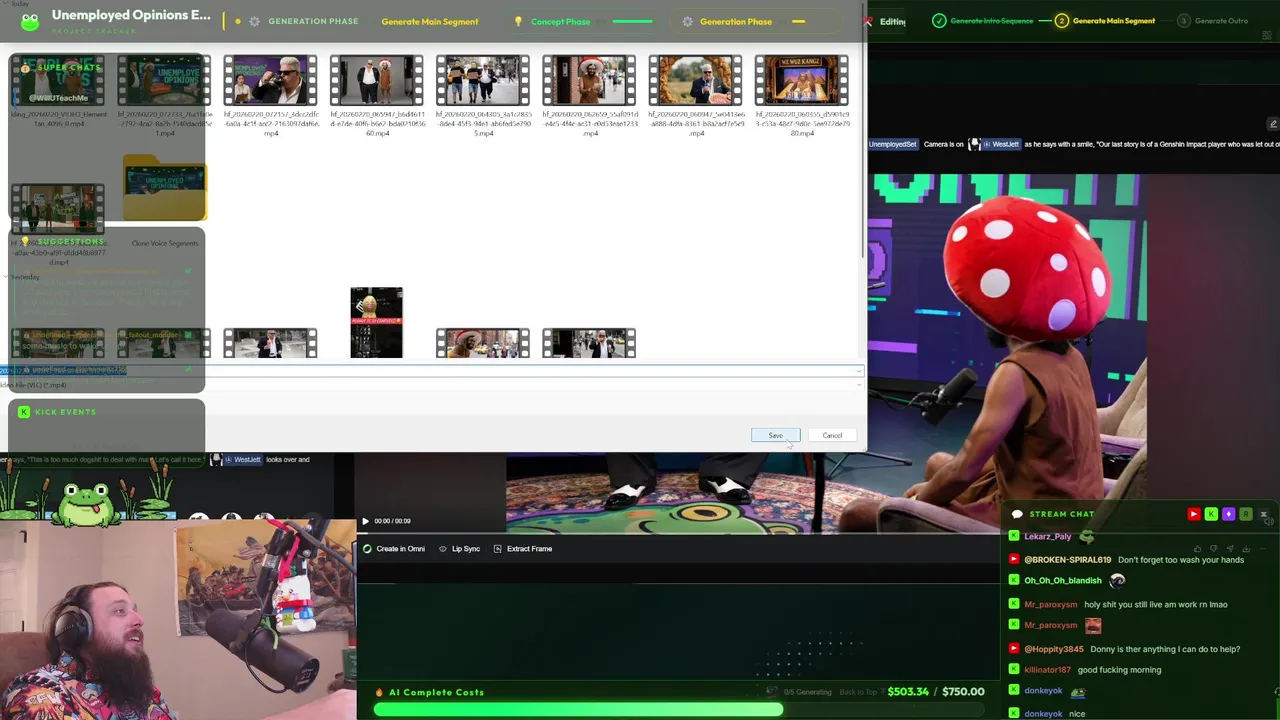This screenshot has width=1280, height=720.
Task: Click the Clone Voice Segments label
Action: coord(164,243)
